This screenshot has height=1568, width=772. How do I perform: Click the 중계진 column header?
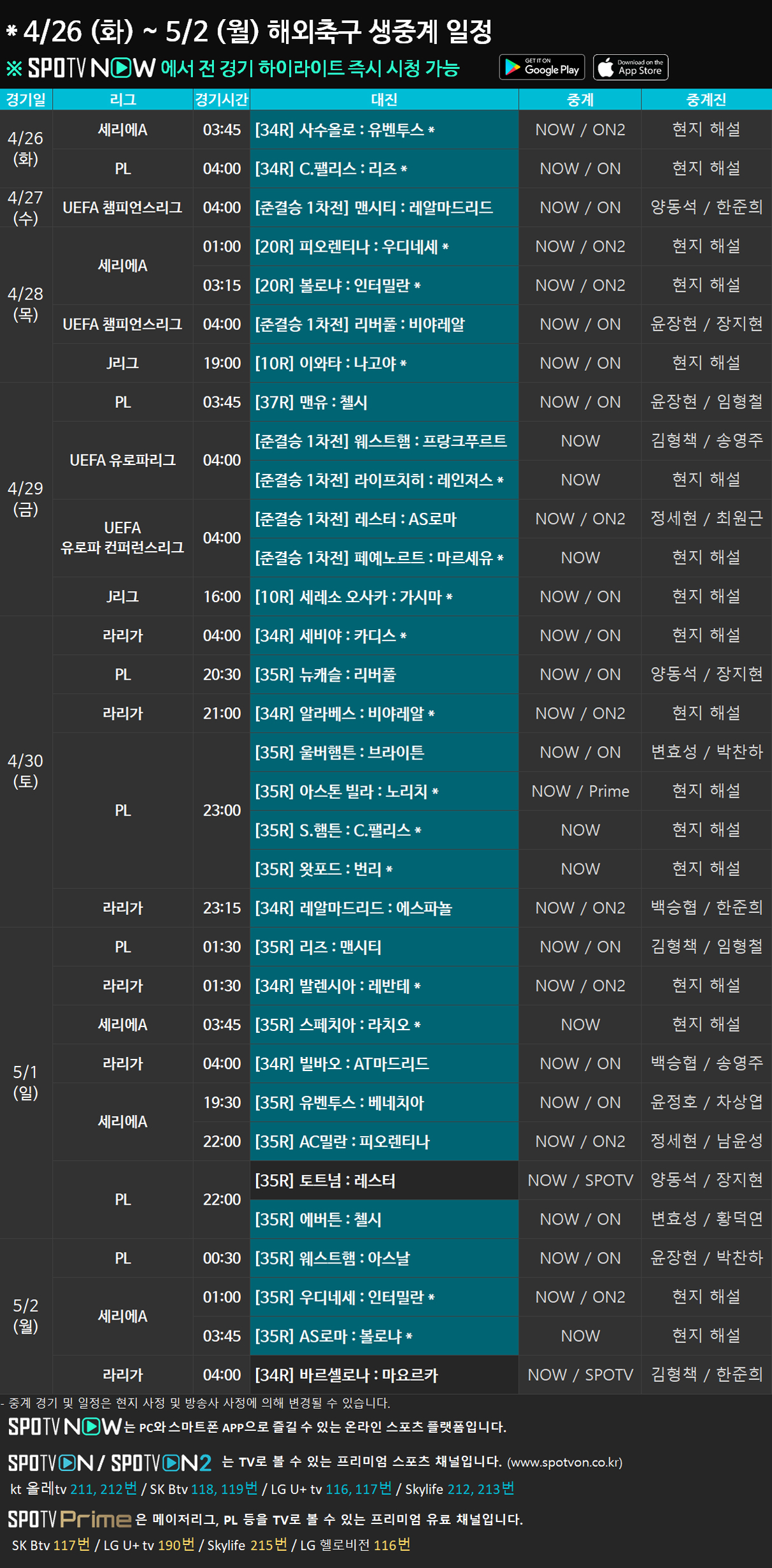(706, 99)
